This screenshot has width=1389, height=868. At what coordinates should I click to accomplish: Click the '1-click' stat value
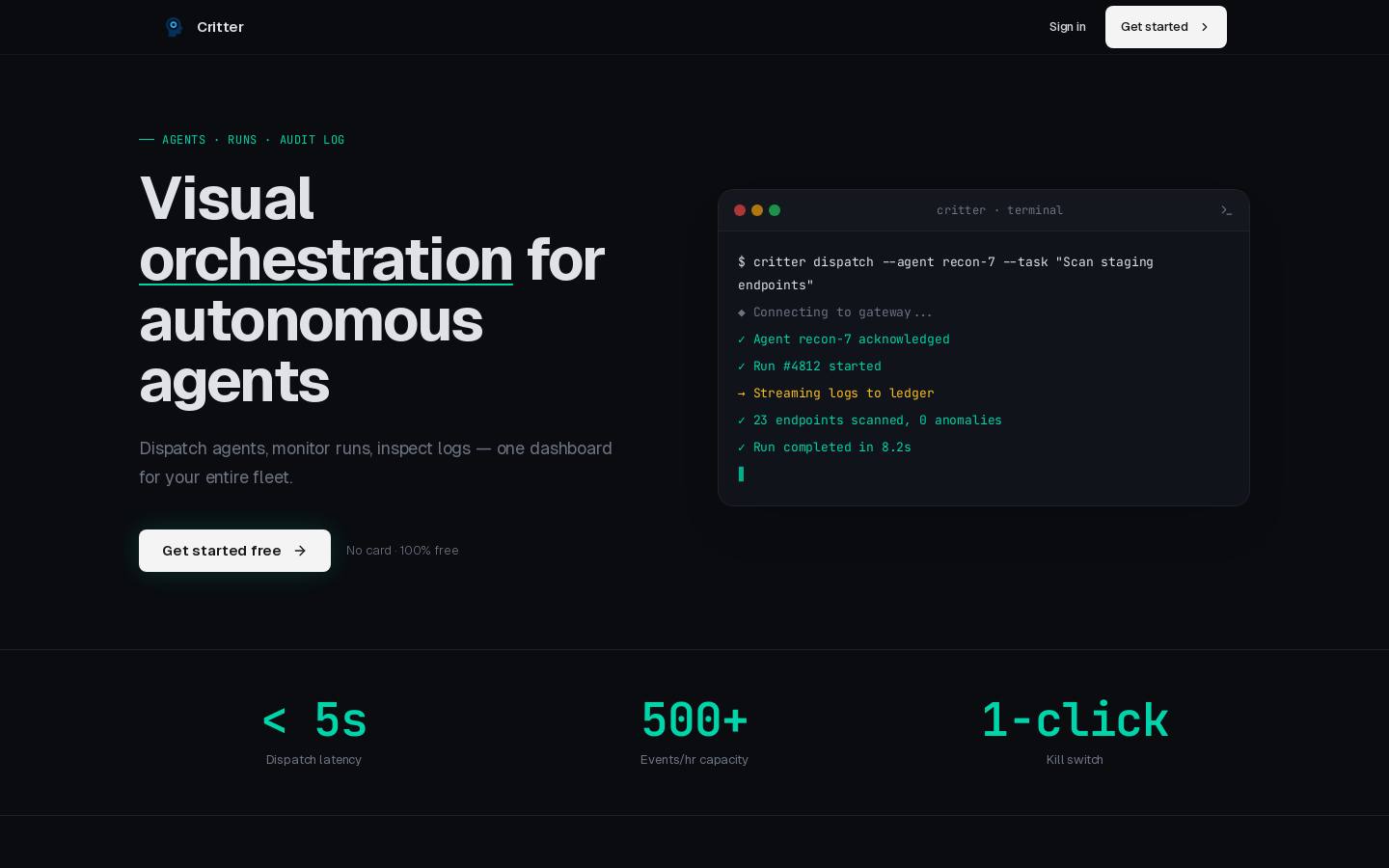coord(1075,720)
